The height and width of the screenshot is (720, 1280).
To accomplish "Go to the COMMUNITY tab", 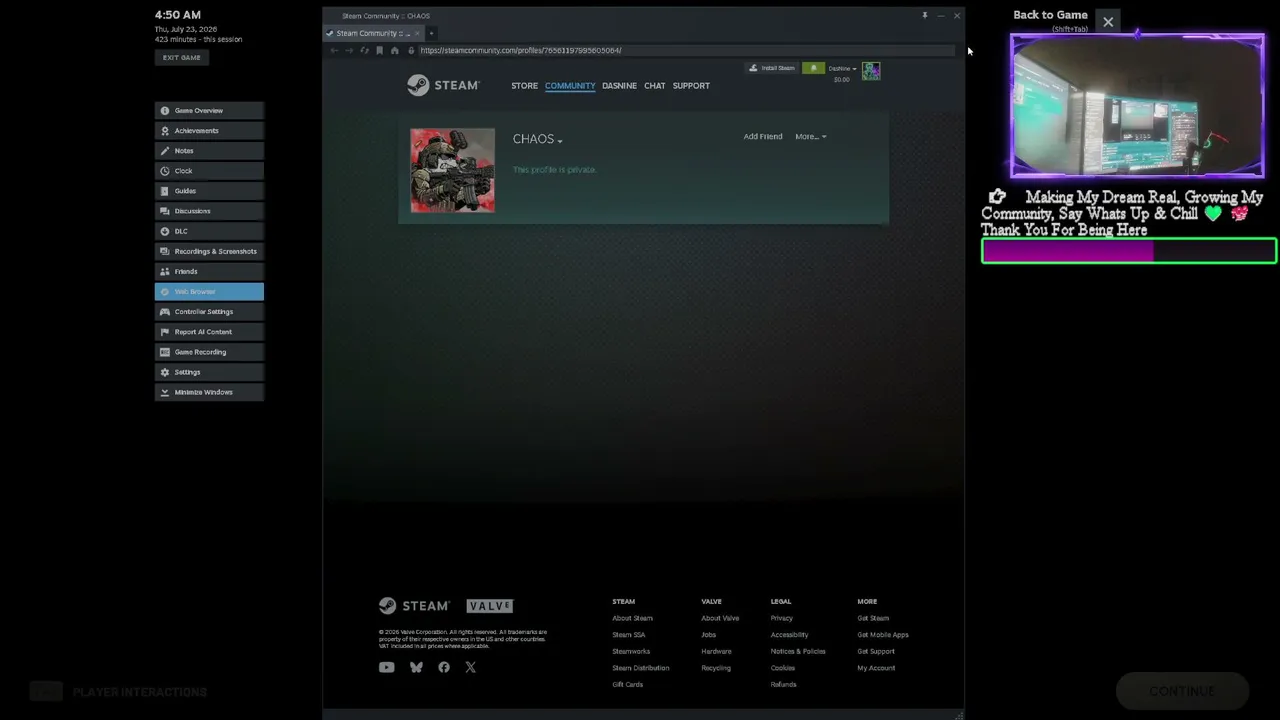I will (570, 86).
